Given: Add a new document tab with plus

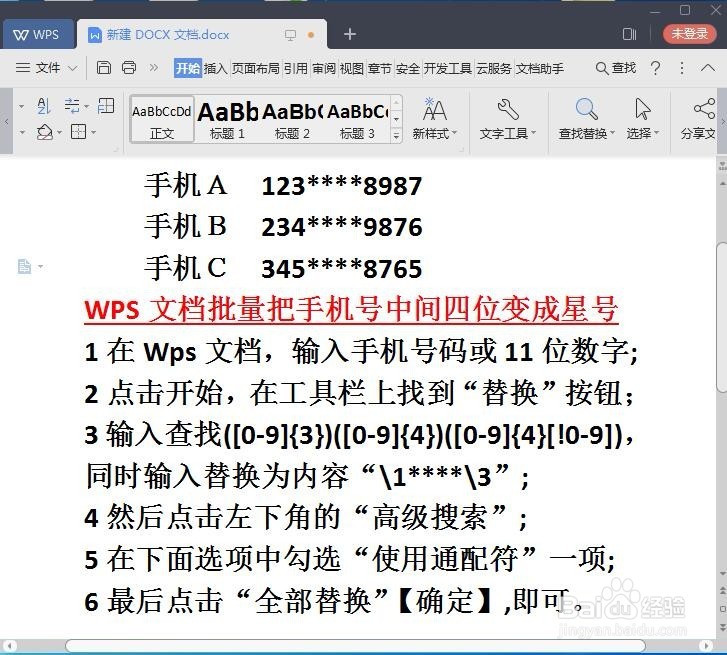Looking at the screenshot, I should [350, 34].
